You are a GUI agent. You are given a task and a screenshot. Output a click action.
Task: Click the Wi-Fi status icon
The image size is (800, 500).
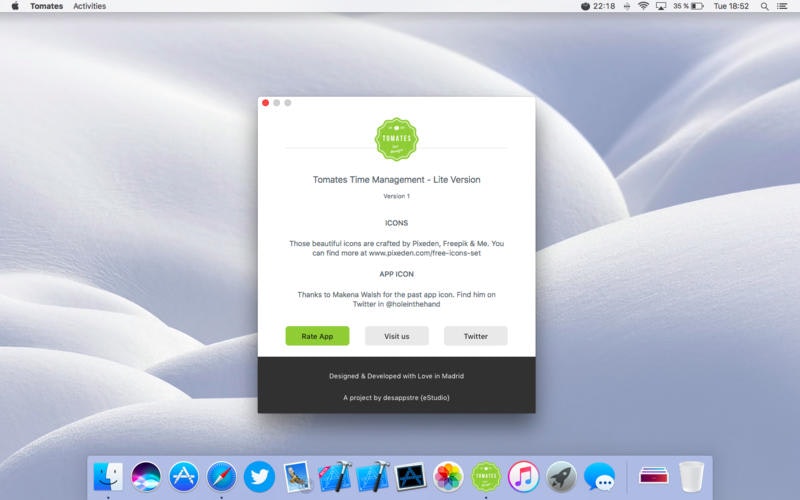[643, 6]
